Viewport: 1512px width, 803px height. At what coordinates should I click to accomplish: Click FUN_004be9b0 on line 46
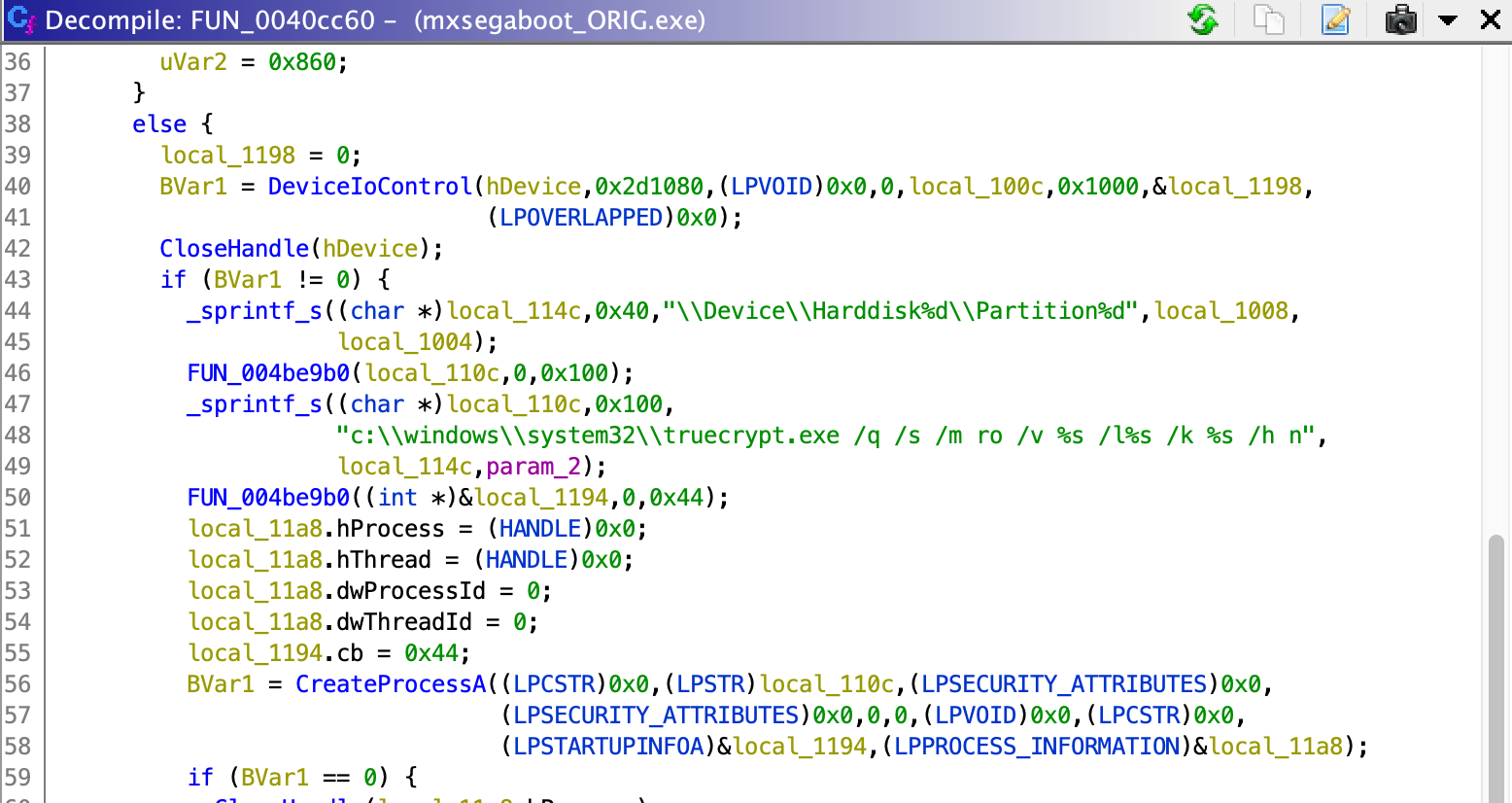(x=268, y=372)
